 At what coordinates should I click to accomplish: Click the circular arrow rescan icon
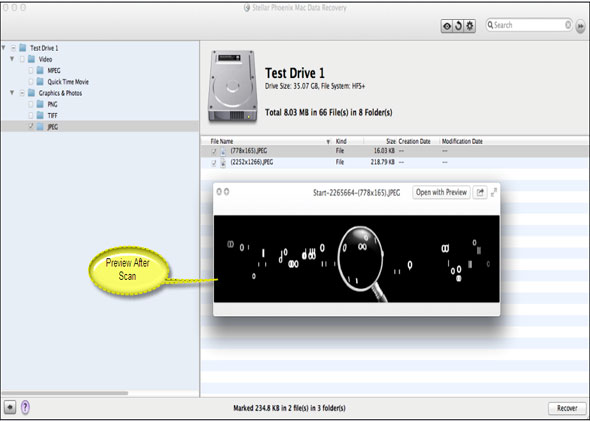tap(458, 26)
